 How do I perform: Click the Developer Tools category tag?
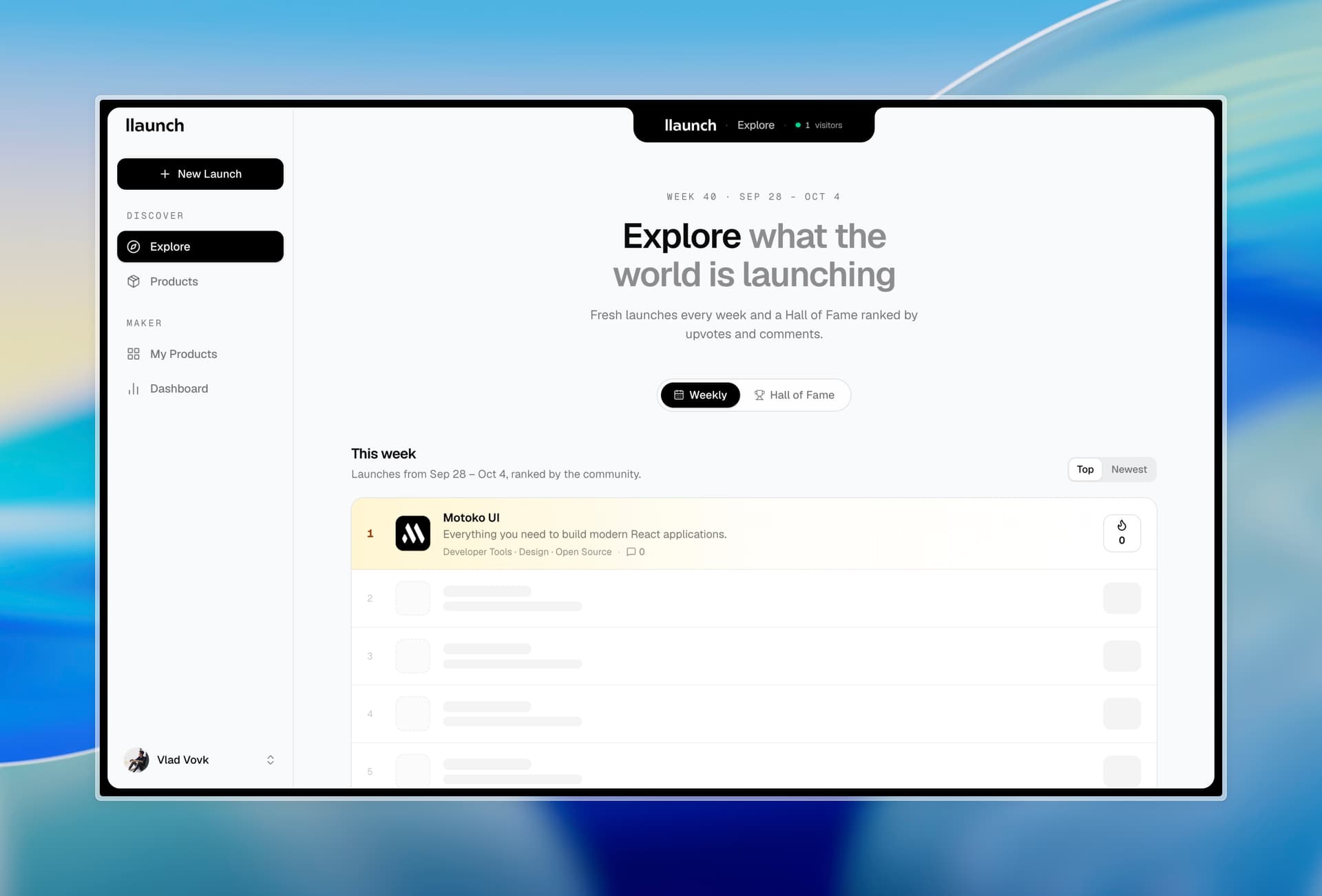[477, 552]
